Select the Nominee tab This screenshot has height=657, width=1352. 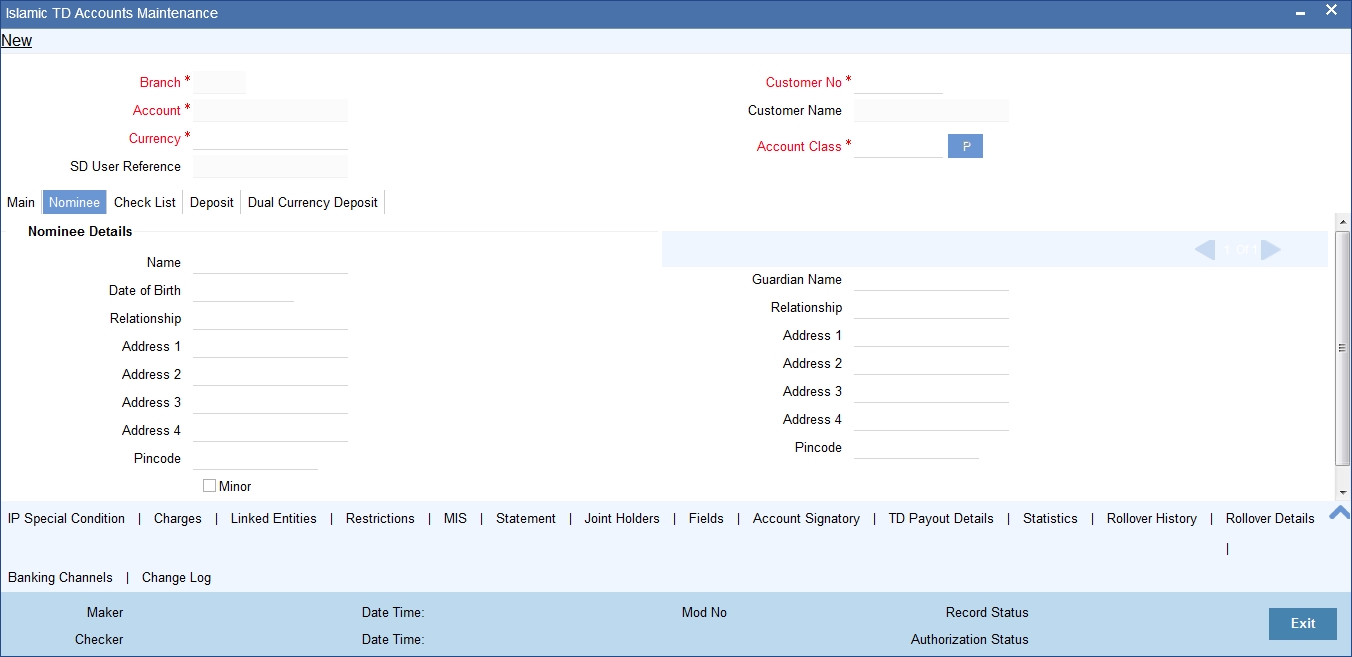[74, 202]
